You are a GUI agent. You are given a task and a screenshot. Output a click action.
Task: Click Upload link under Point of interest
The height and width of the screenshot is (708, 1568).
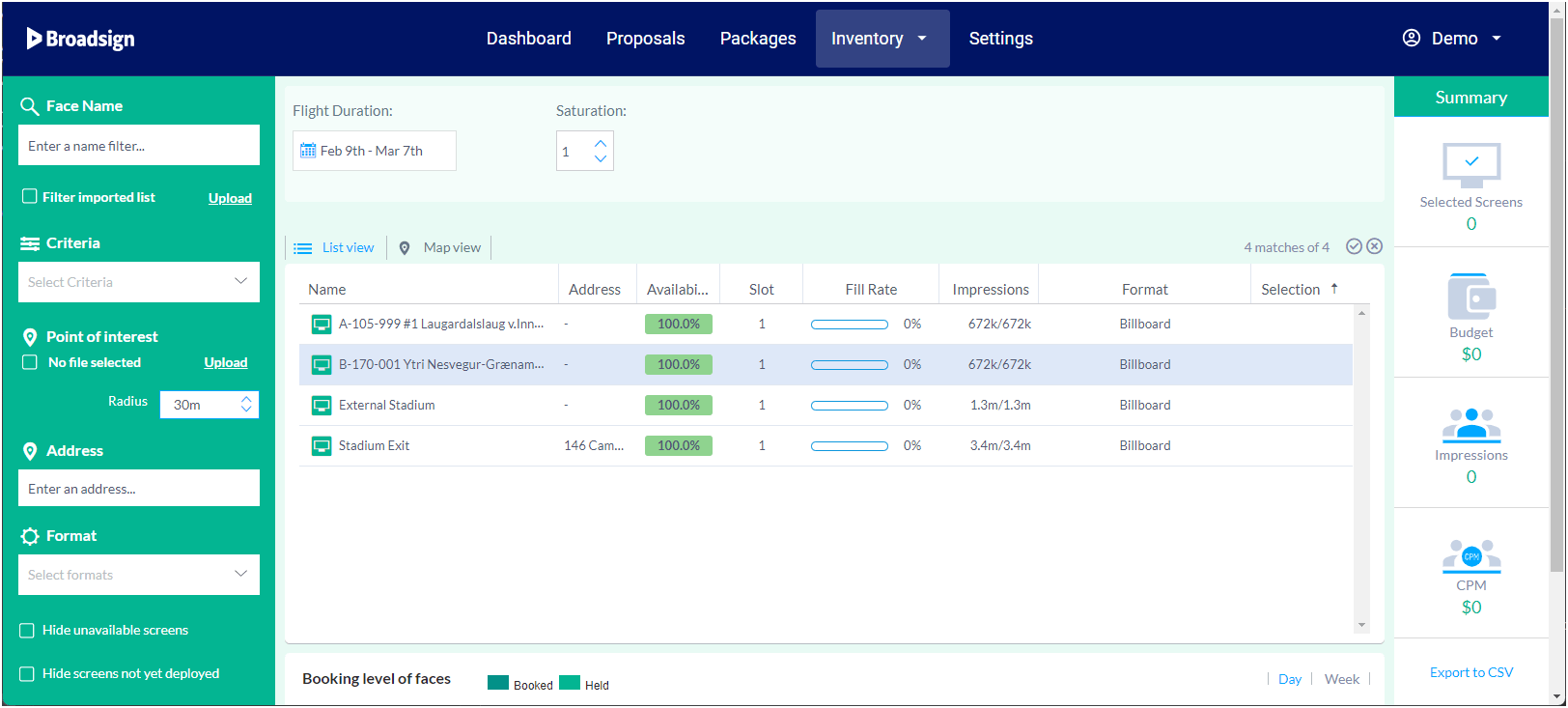click(x=226, y=362)
